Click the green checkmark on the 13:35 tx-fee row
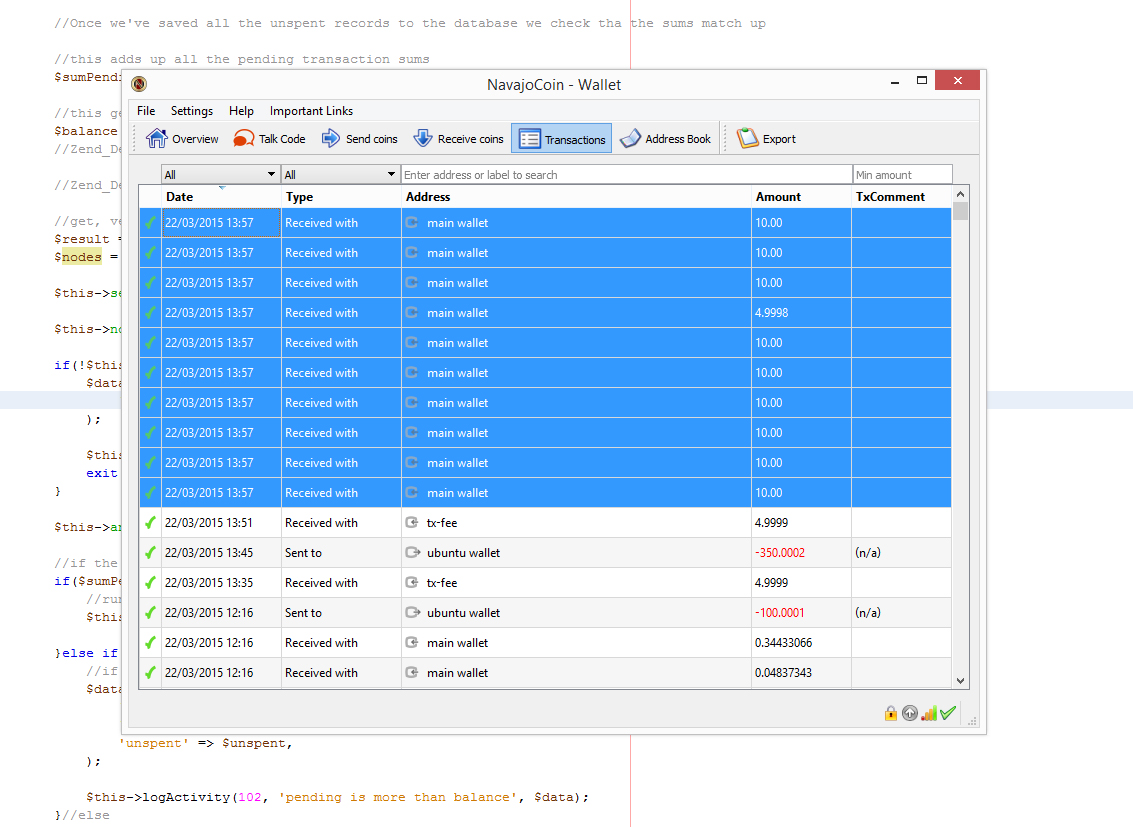 click(150, 583)
